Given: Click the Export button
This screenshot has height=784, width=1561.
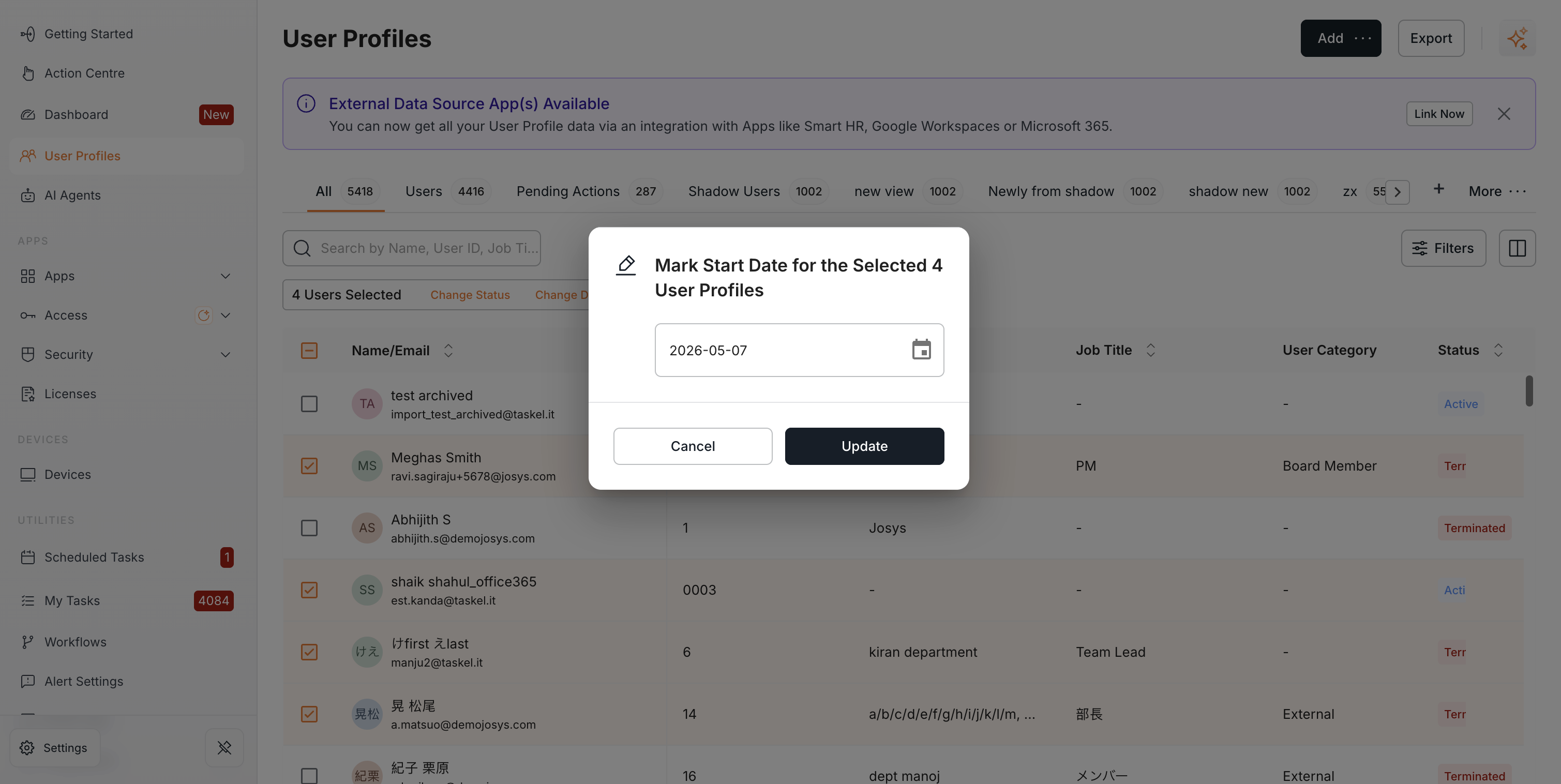Looking at the screenshot, I should [x=1431, y=38].
